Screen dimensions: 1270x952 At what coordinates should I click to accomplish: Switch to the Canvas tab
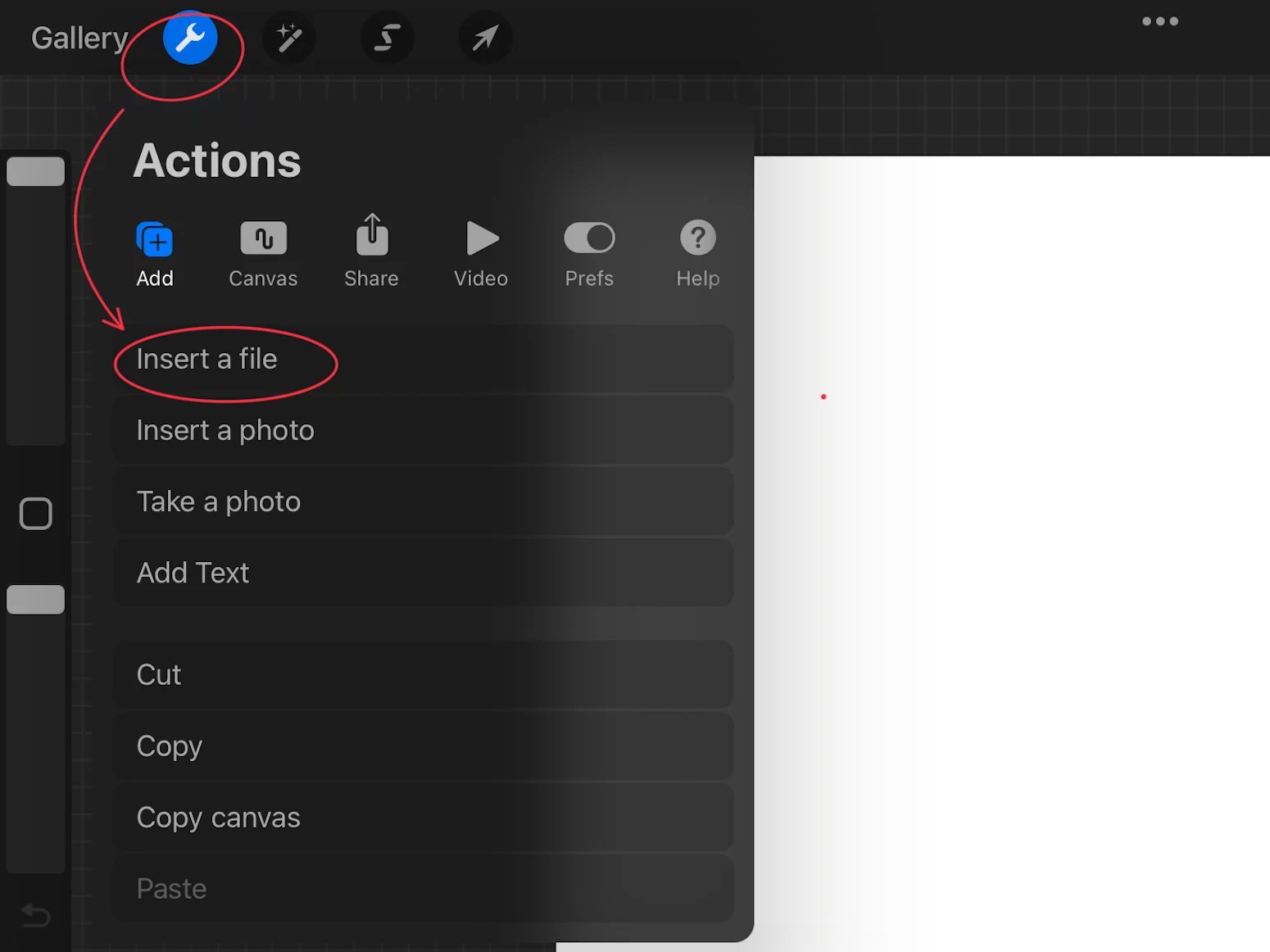(x=263, y=254)
